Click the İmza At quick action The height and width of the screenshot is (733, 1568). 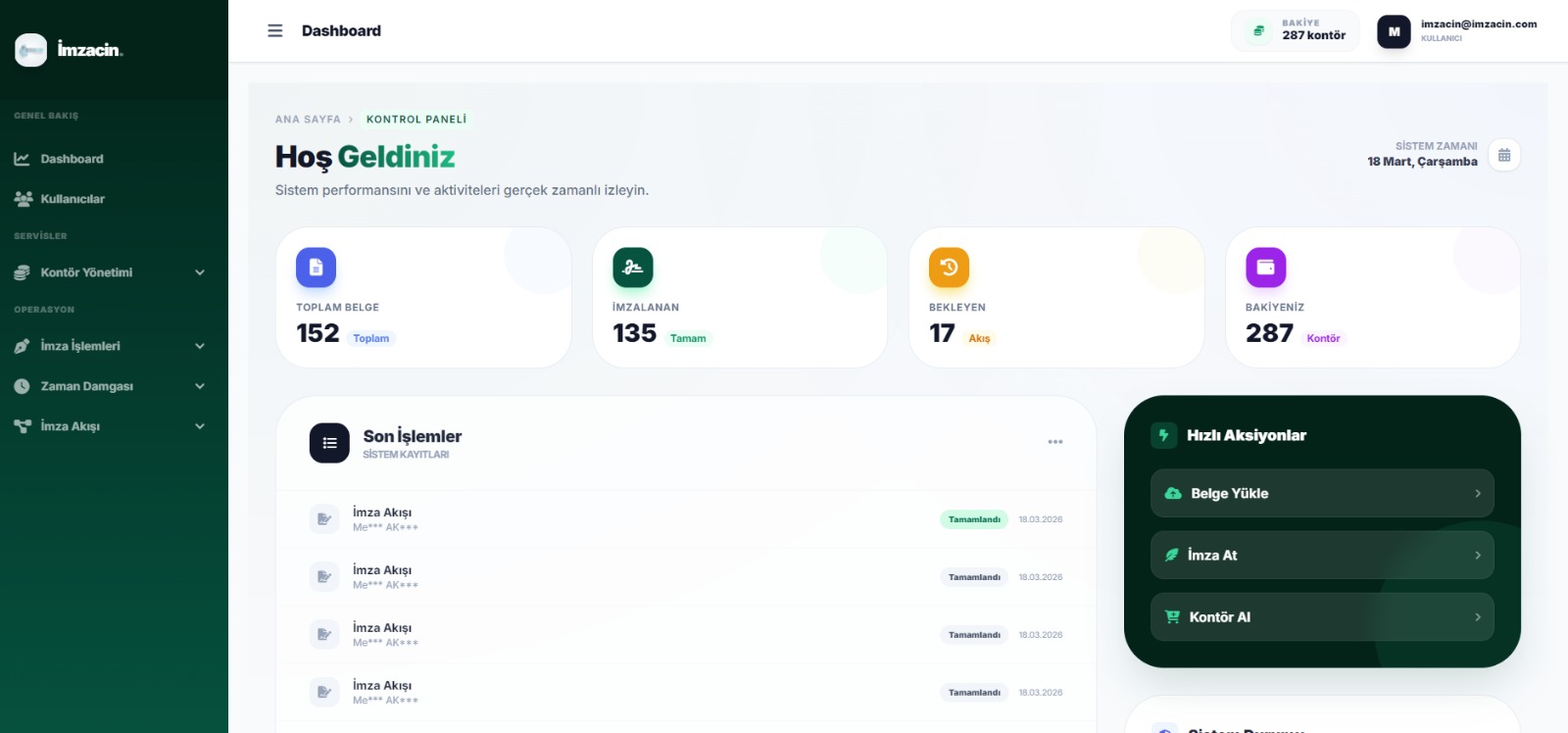tap(1321, 556)
